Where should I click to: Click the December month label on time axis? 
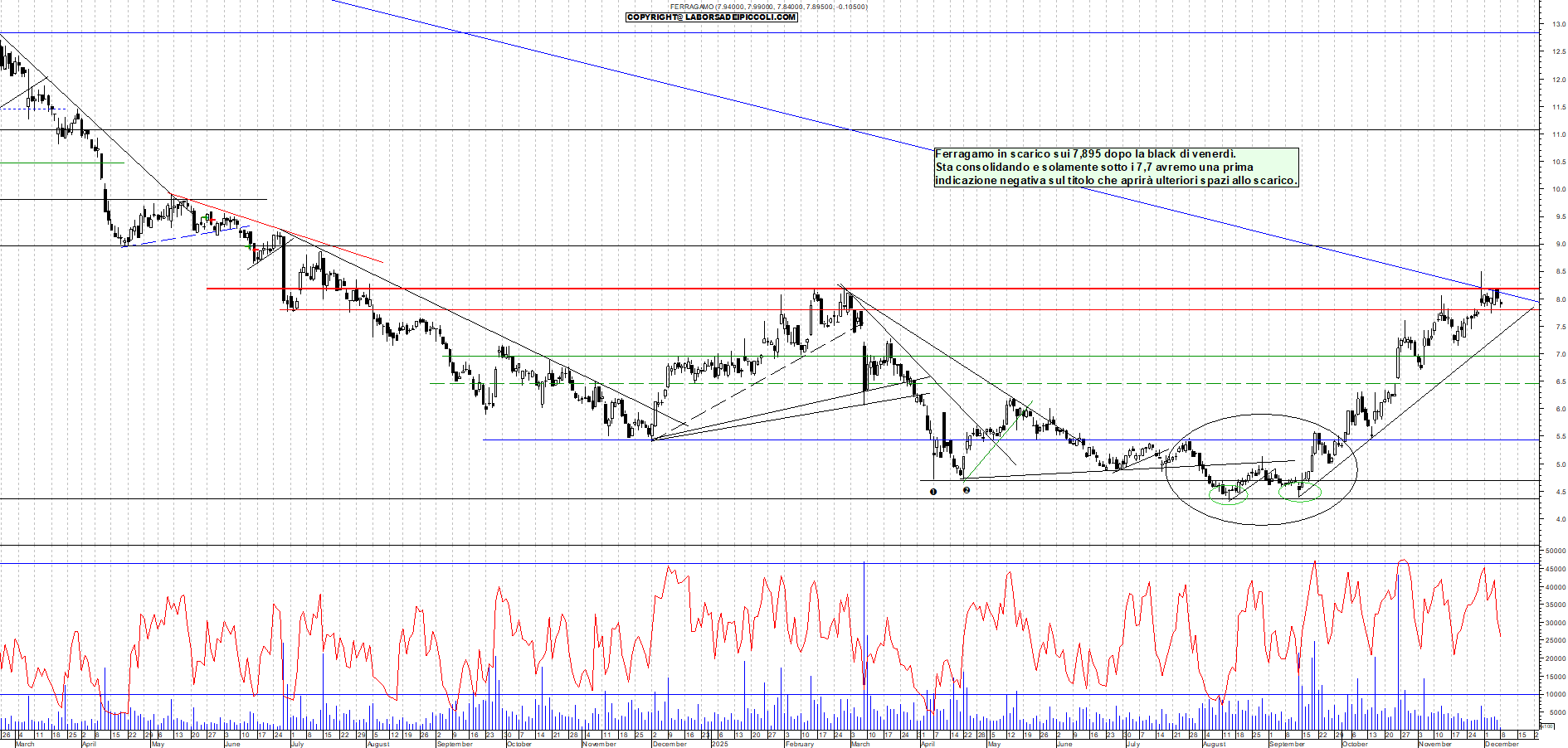click(1502, 744)
